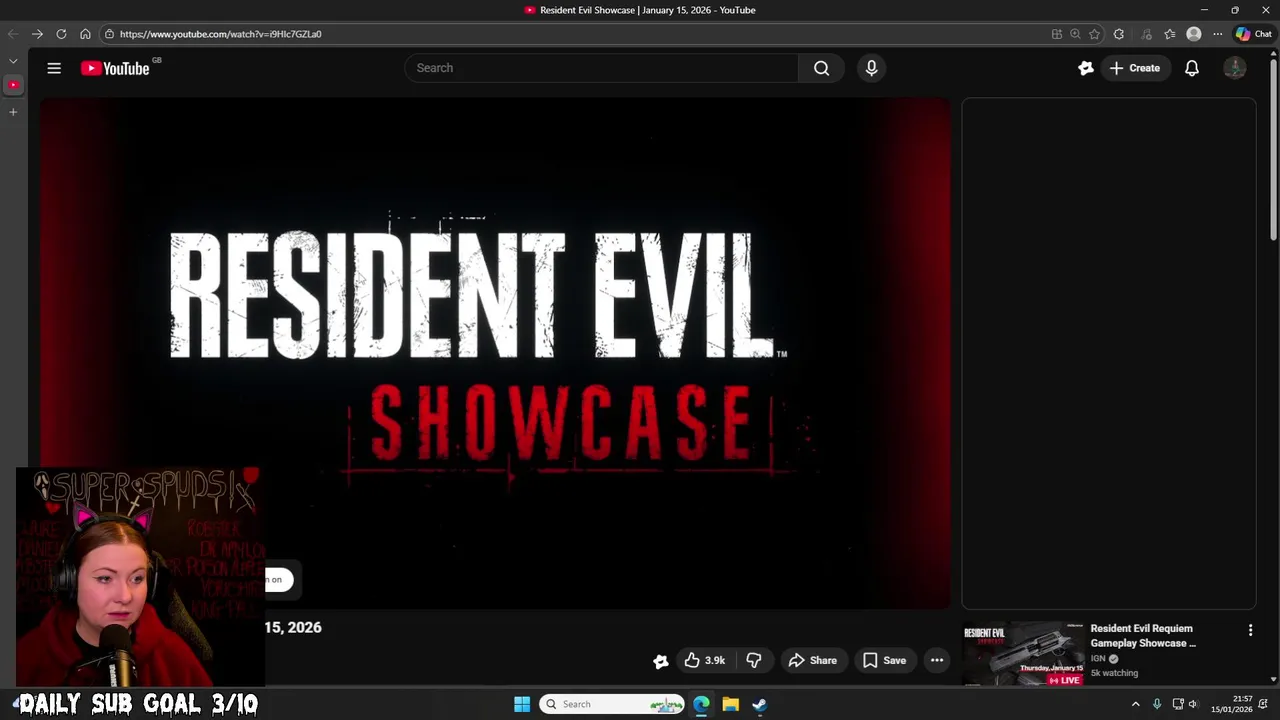This screenshot has width=1280, height=720.
Task: Go forward in the browser
Action: click(x=37, y=34)
